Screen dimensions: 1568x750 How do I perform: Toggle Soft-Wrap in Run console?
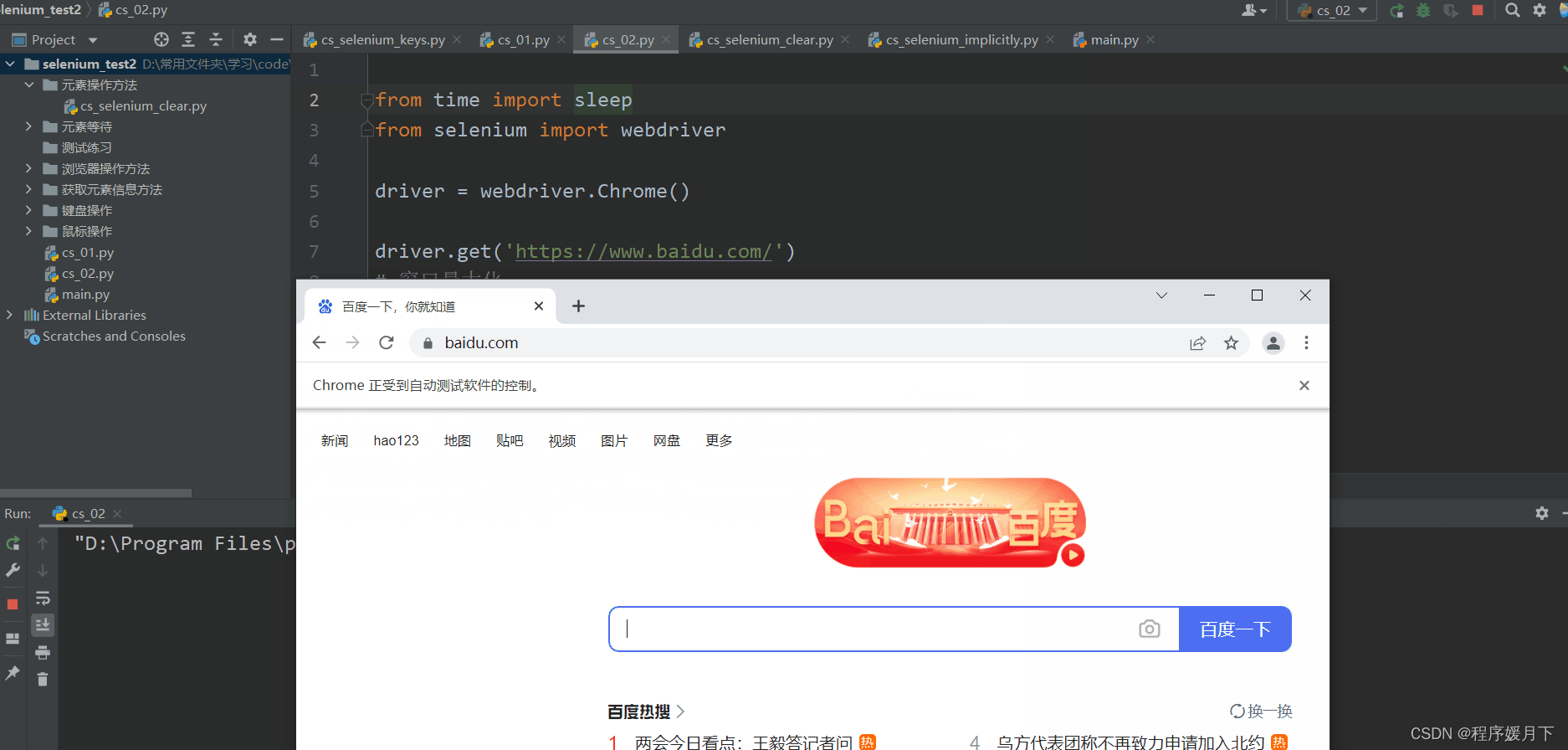coord(43,598)
